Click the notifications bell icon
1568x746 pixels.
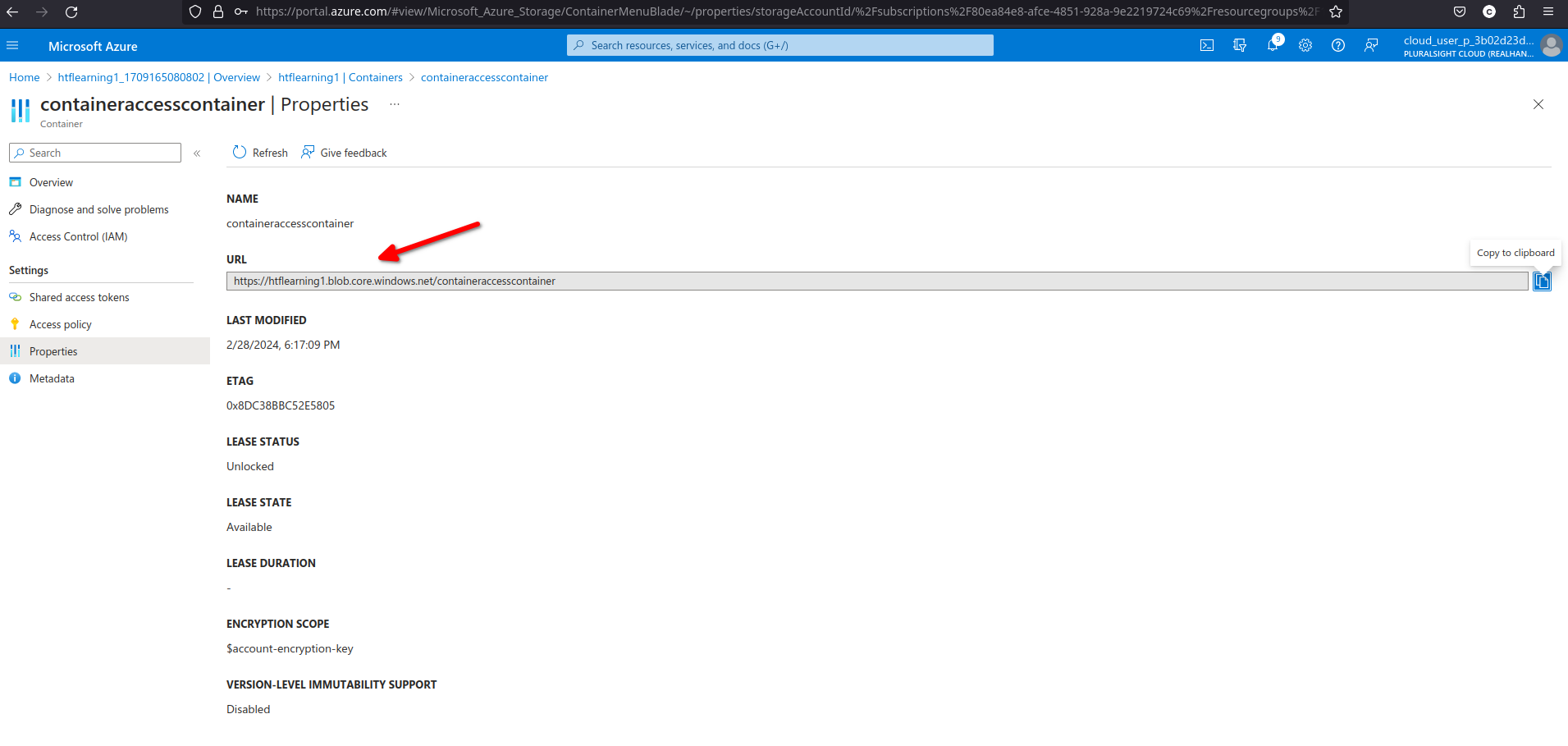coord(1273,46)
